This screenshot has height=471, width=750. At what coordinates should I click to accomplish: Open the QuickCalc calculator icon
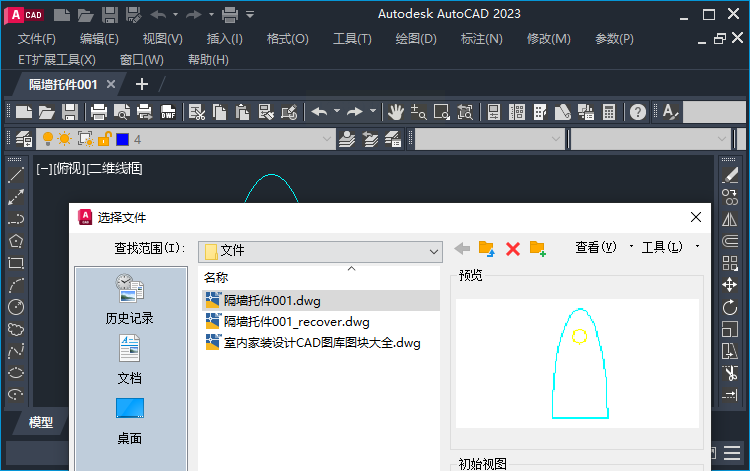tap(609, 112)
